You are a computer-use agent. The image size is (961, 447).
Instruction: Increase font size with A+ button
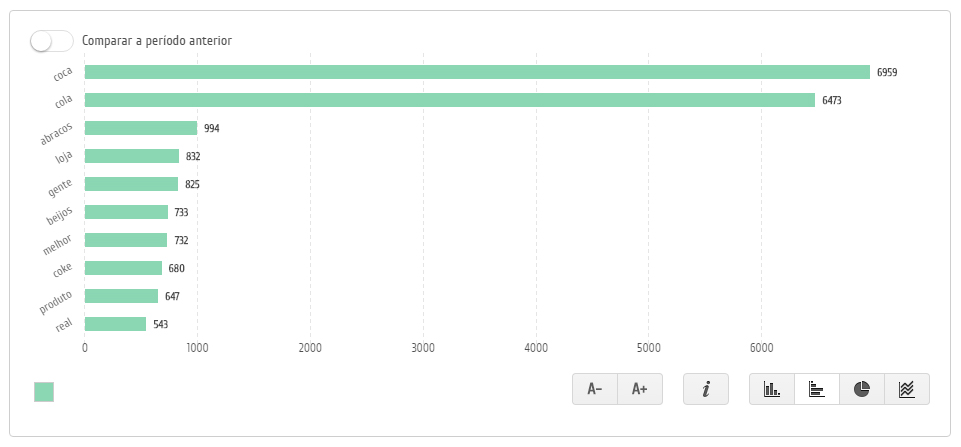click(x=640, y=389)
